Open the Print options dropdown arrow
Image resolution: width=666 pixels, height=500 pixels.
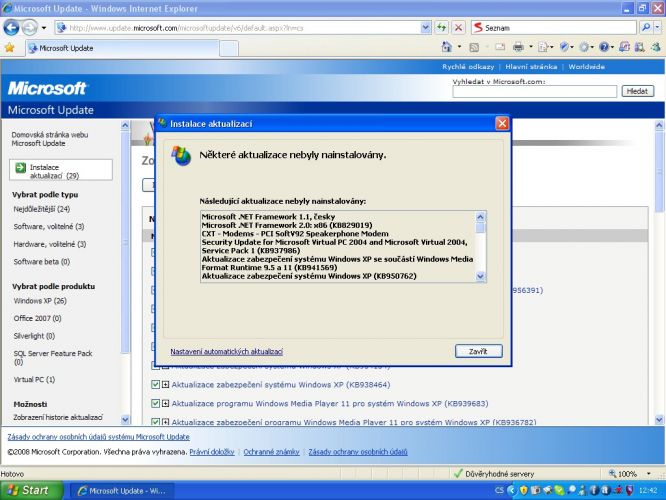(531, 47)
